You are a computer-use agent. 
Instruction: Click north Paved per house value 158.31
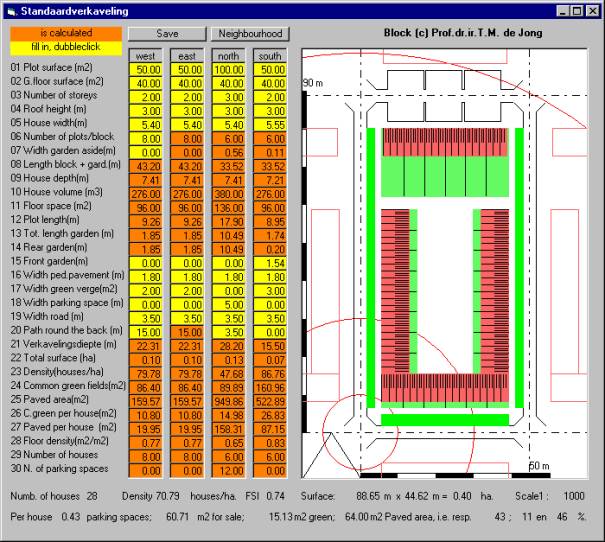click(x=228, y=429)
